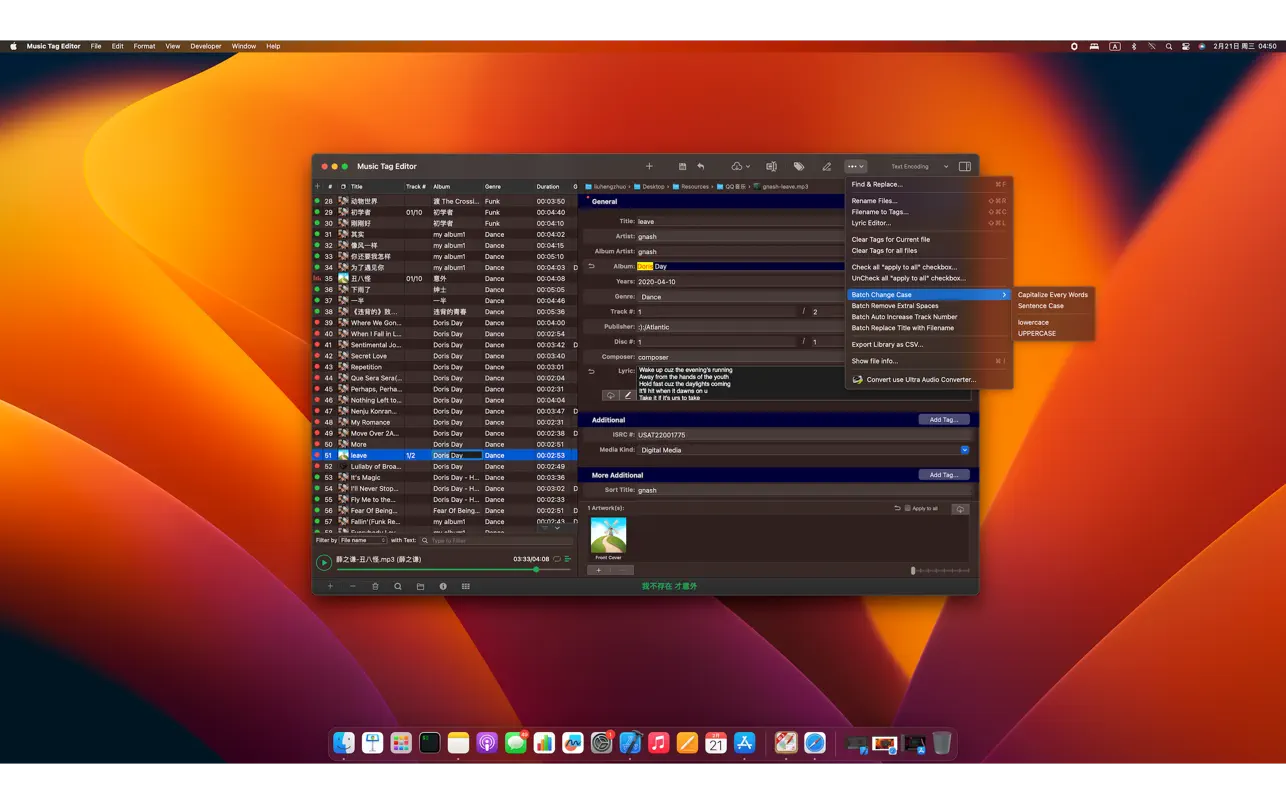Image resolution: width=1286 pixels, height=804 pixels.
Task: Click the trash icon in bottom bar
Action: [375, 587]
